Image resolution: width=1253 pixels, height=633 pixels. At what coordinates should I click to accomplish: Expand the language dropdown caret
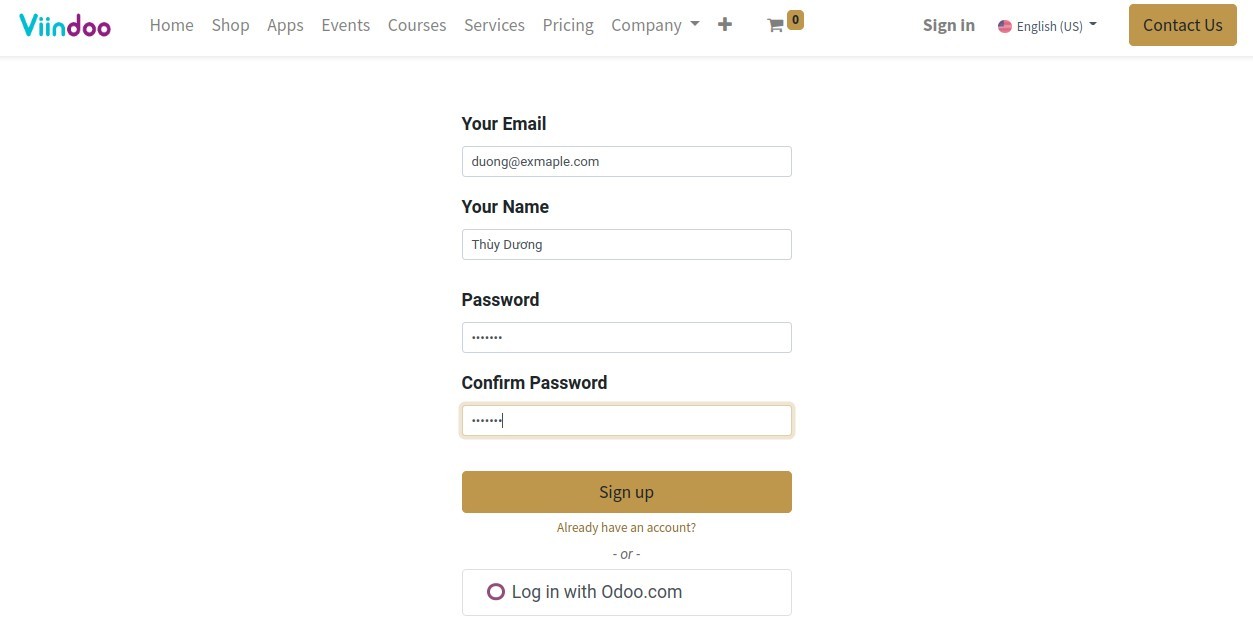point(1092,26)
